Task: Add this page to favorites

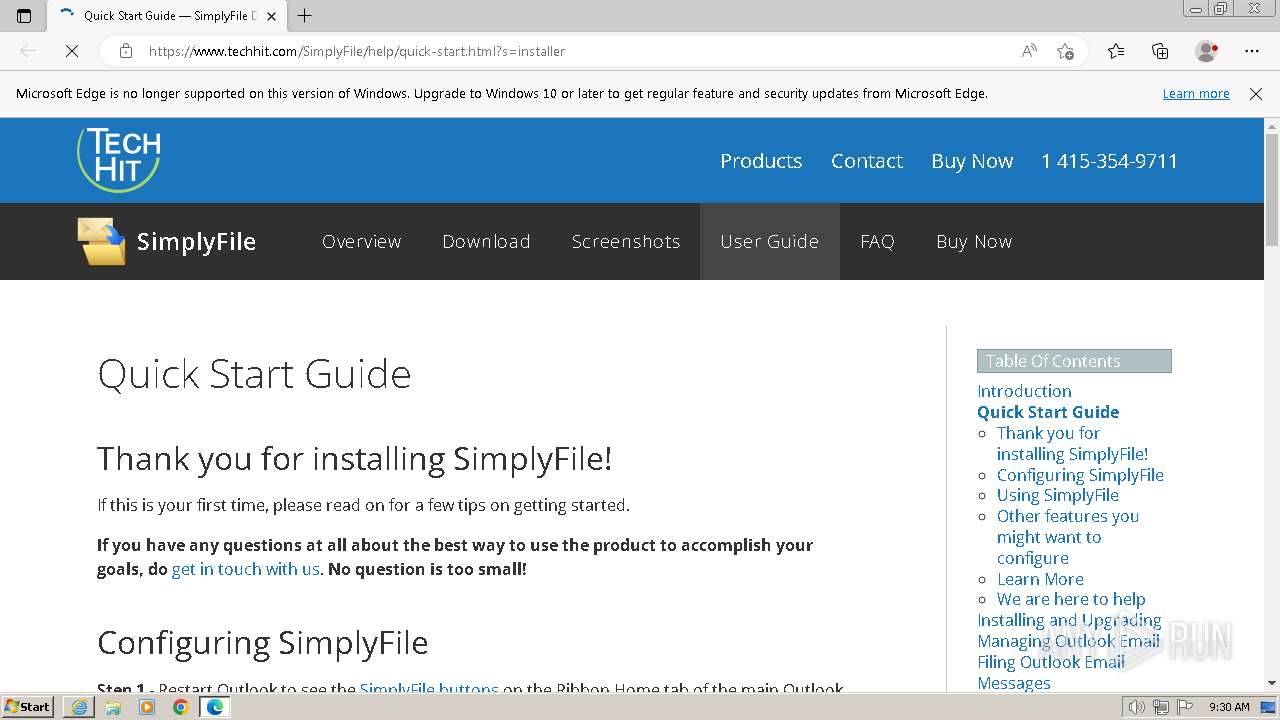Action: click(x=1065, y=51)
